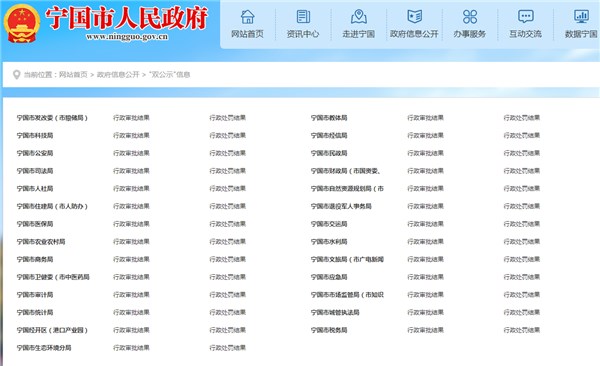Open the 资讯中心 news document icon

[303, 17]
